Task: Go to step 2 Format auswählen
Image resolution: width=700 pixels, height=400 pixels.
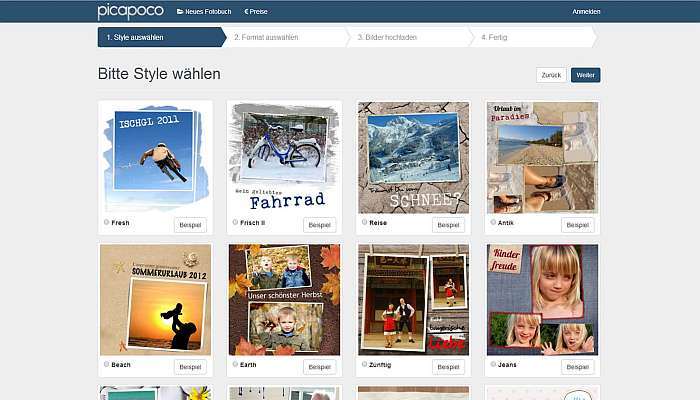Action: (x=286, y=37)
